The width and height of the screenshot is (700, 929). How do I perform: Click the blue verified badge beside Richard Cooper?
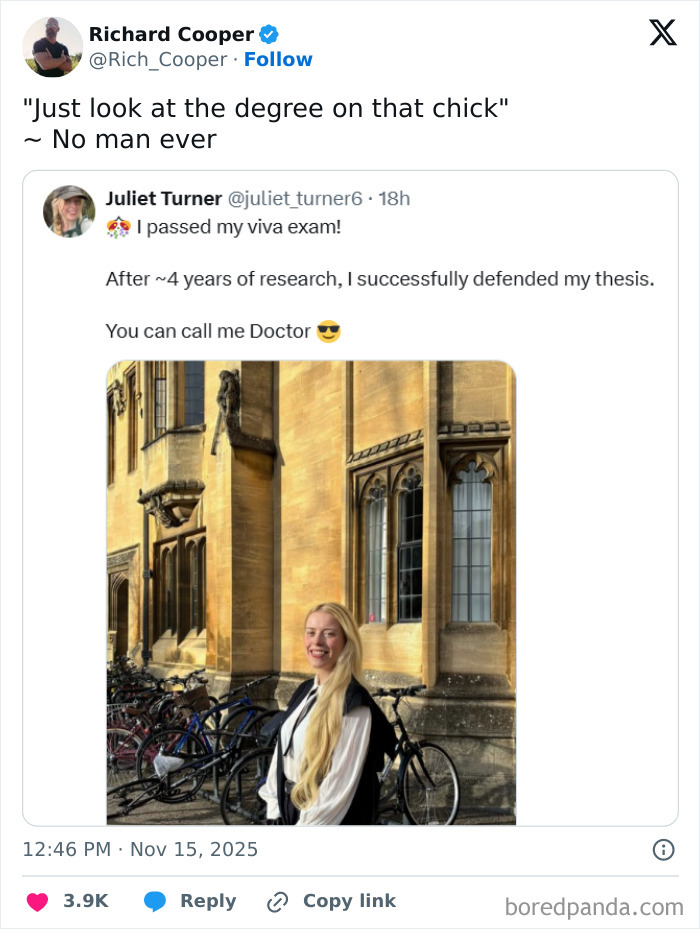270,33
